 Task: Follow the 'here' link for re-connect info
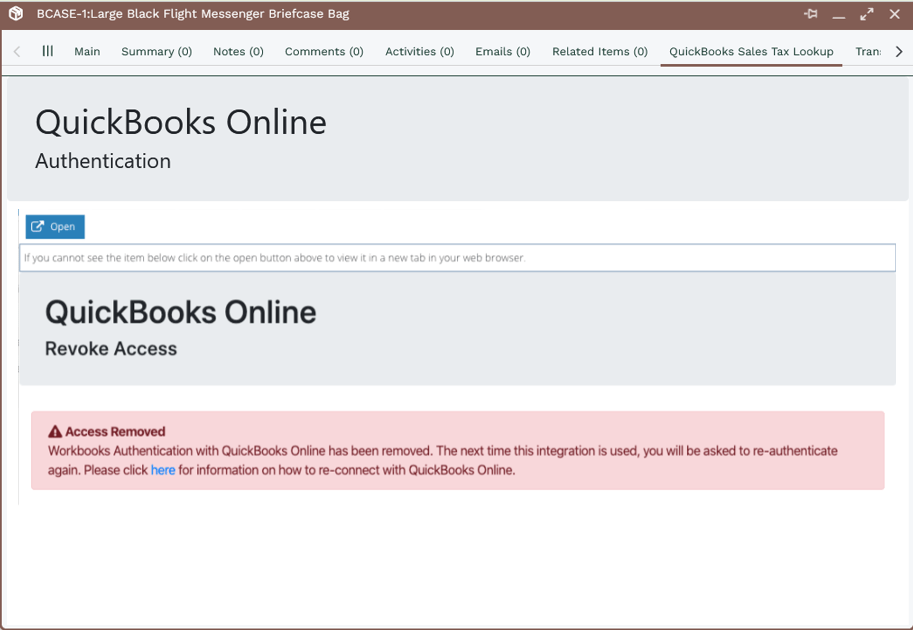pyautogui.click(x=163, y=470)
